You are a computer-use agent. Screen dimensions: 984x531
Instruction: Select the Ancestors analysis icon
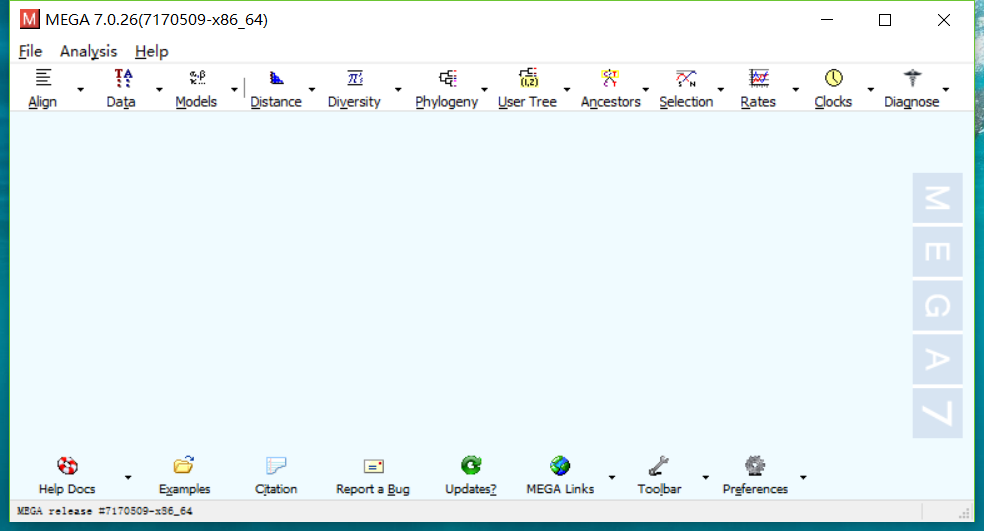610,78
